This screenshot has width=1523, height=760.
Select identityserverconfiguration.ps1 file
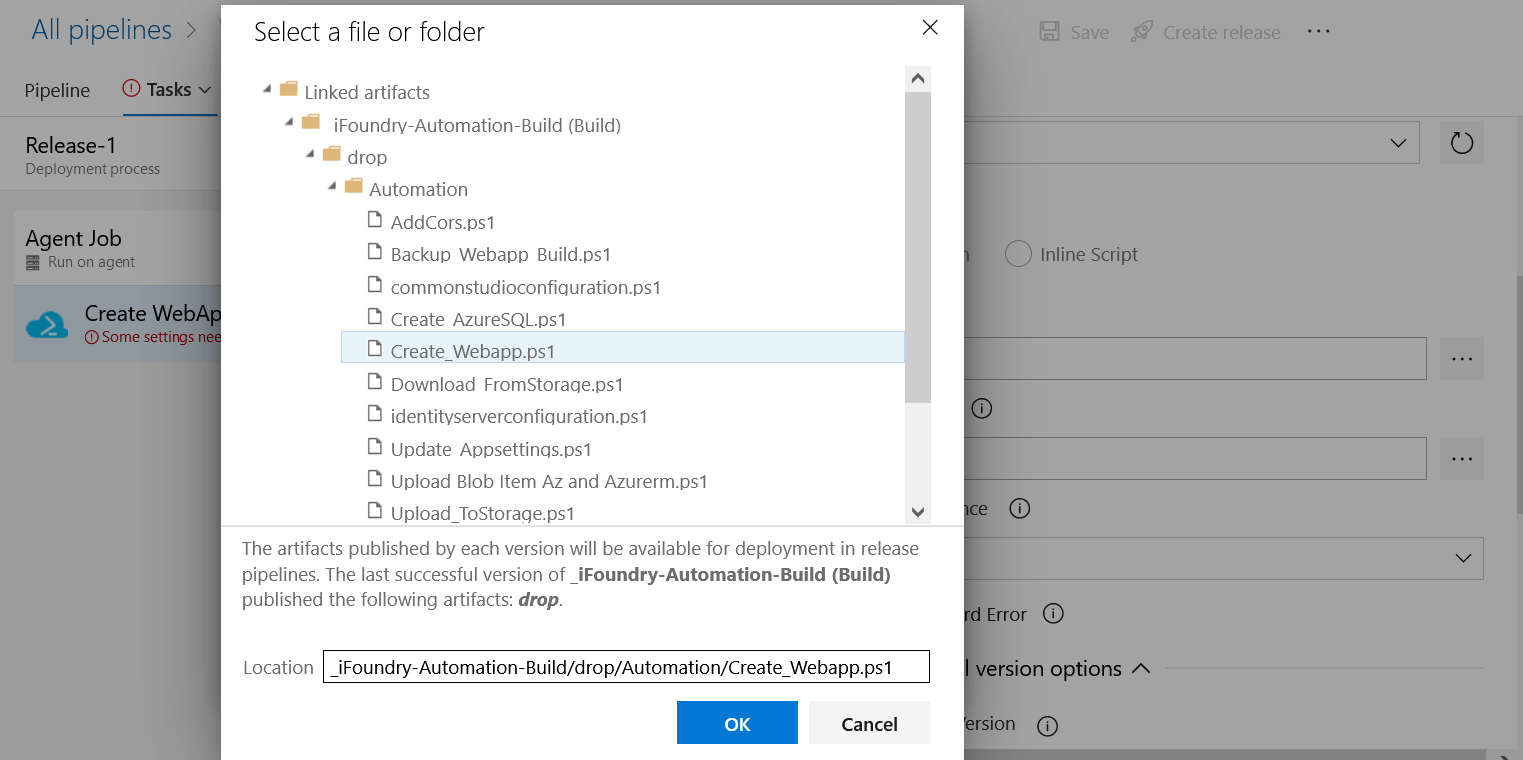pos(519,416)
